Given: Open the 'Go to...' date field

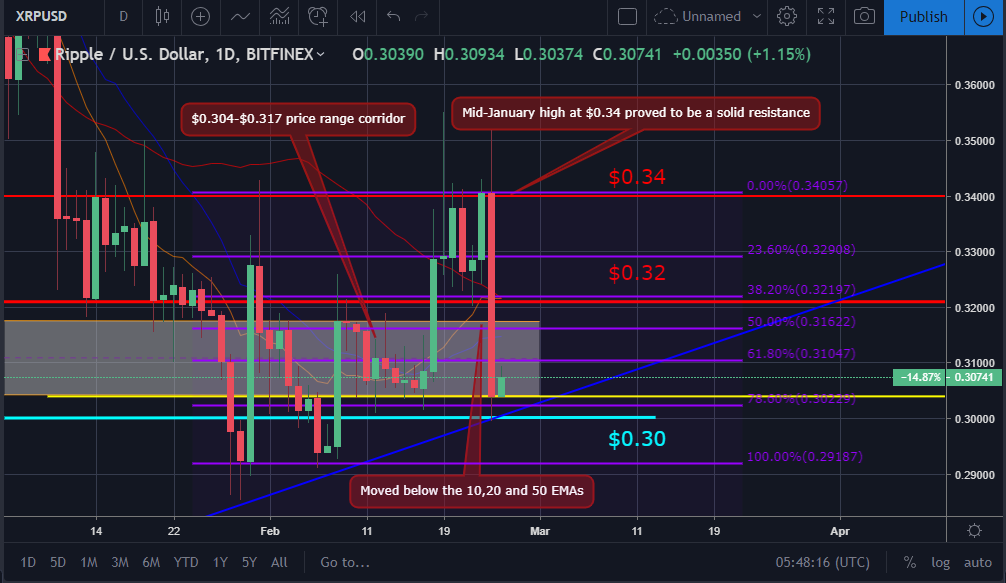Looking at the screenshot, I should tap(344, 562).
